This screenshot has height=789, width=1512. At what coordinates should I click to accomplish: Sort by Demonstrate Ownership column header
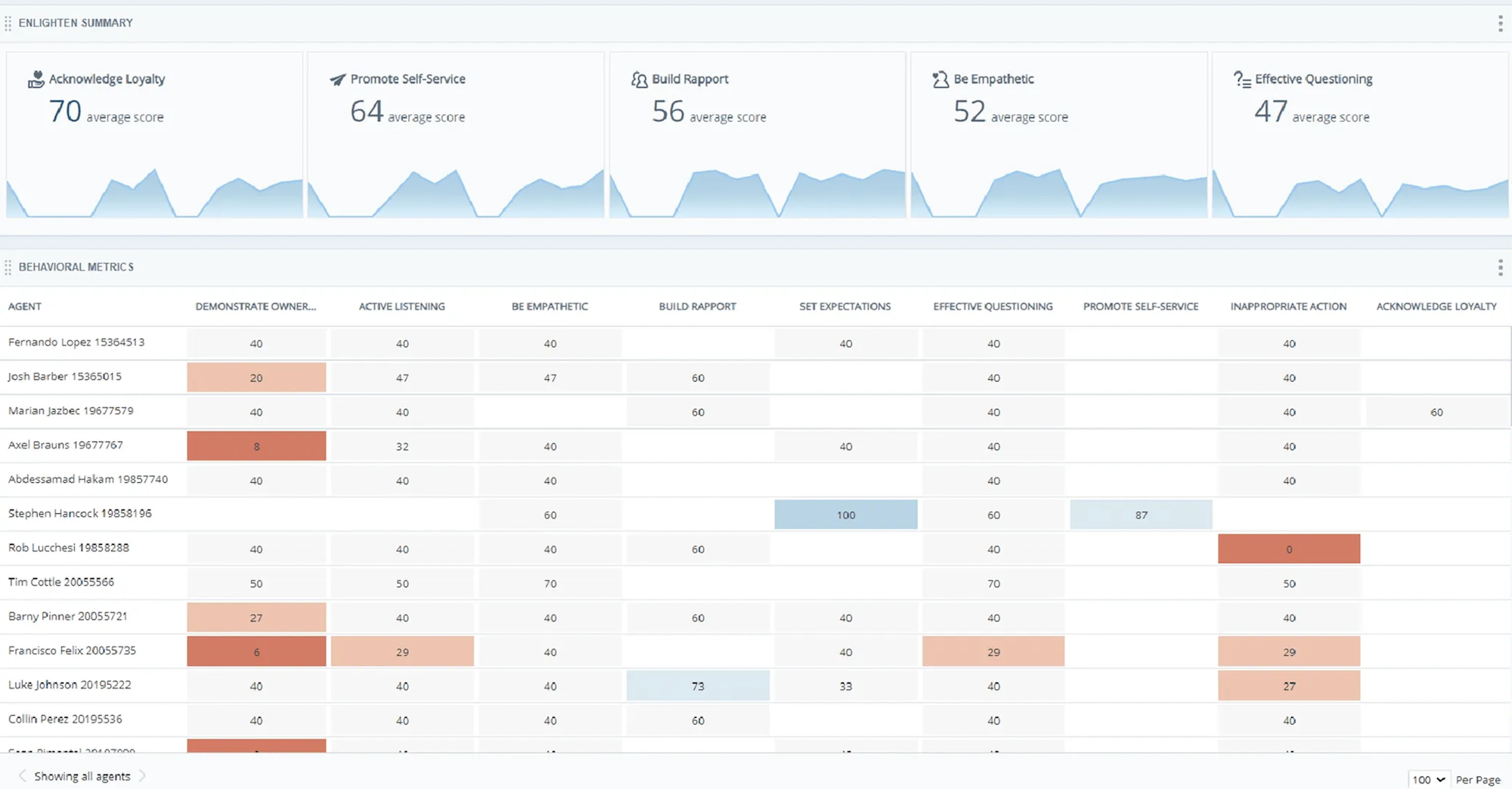pos(256,306)
